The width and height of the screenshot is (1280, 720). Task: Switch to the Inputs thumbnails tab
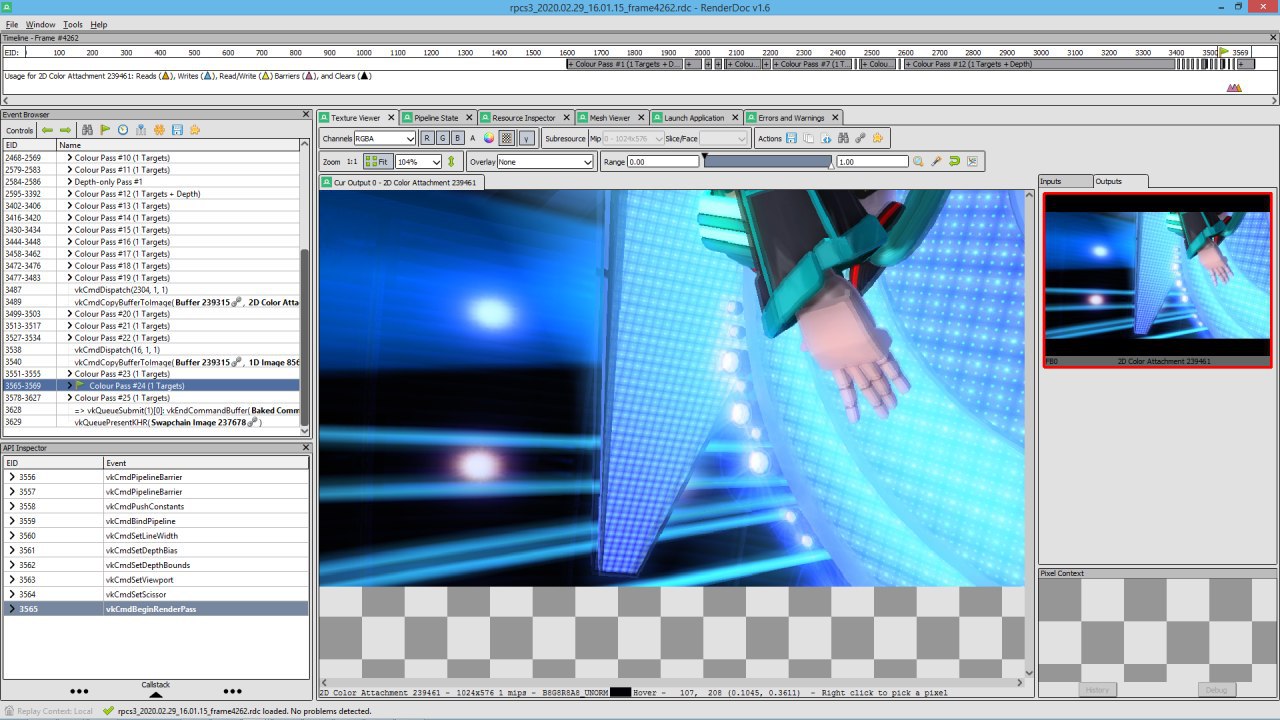pos(1064,181)
